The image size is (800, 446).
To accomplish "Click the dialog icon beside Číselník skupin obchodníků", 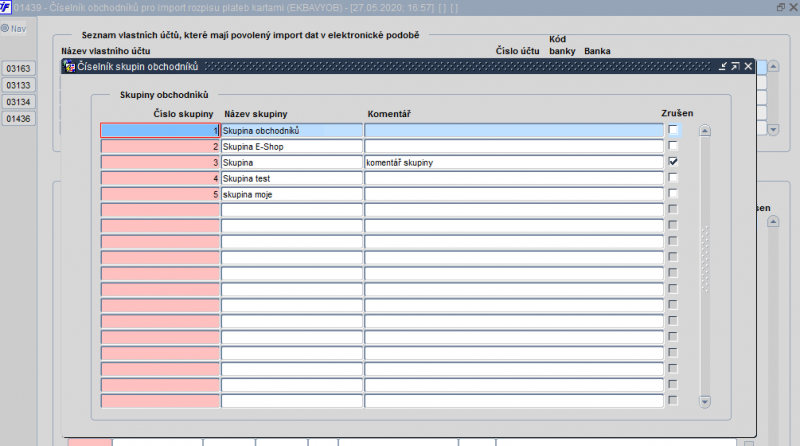I will point(69,66).
